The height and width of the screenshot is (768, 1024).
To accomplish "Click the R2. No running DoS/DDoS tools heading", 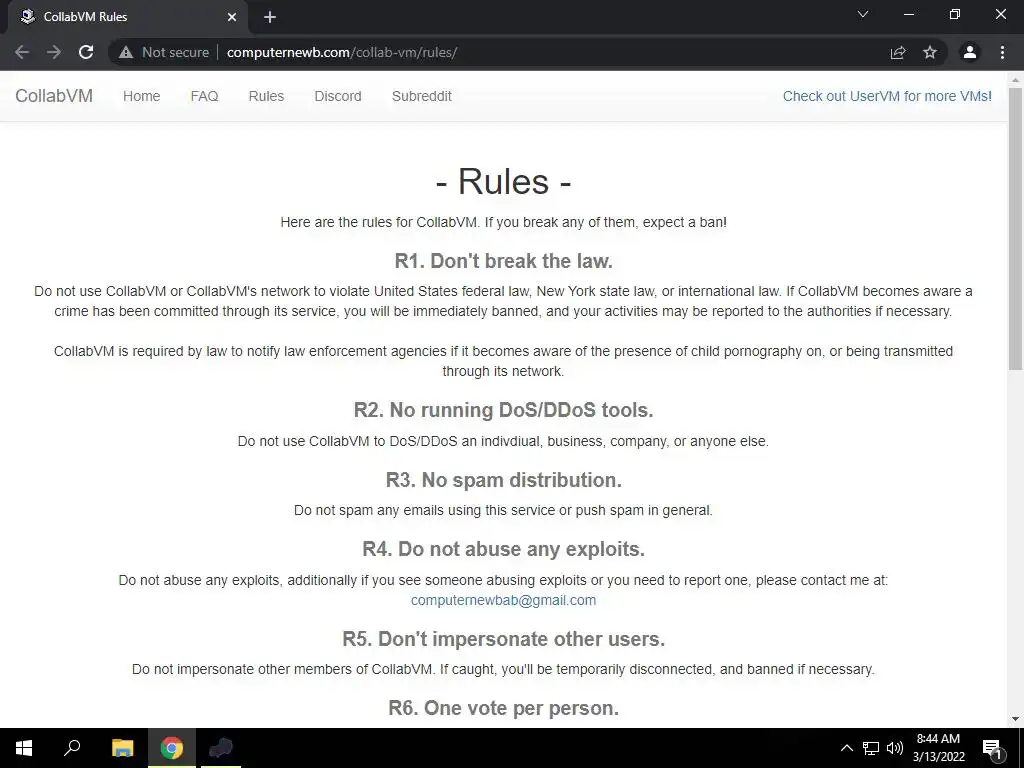I will point(504,410).
